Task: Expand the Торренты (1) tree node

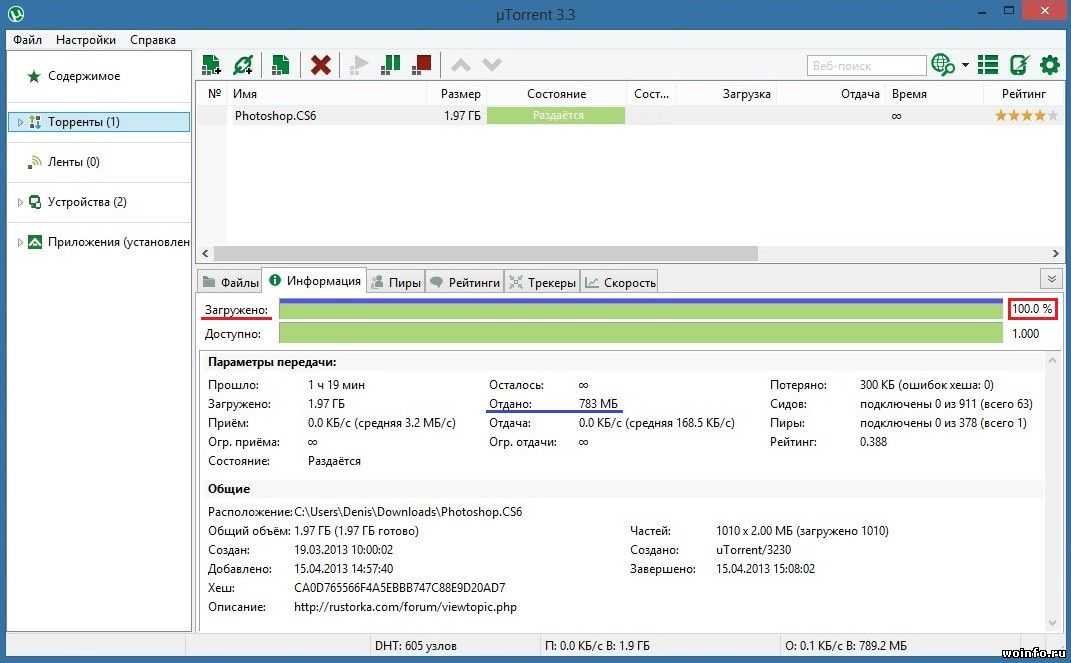Action: (20, 122)
